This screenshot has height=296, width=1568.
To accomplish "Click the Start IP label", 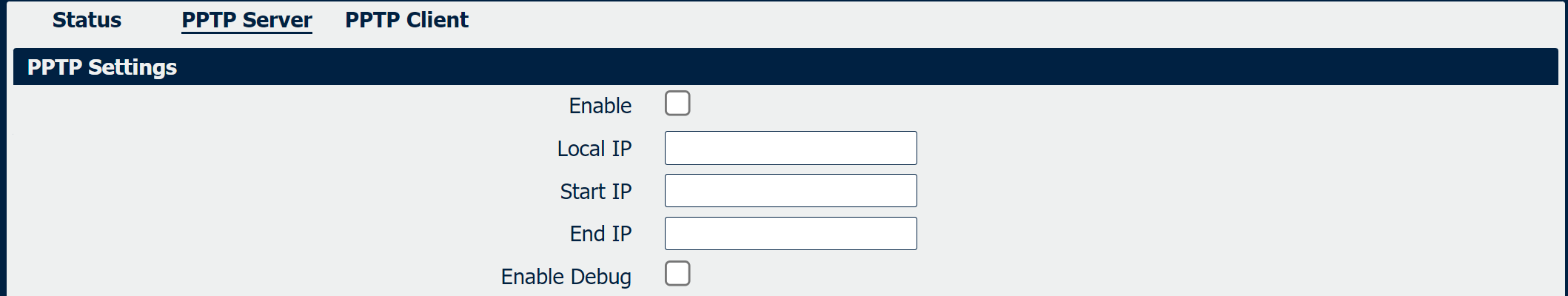I will click(595, 192).
